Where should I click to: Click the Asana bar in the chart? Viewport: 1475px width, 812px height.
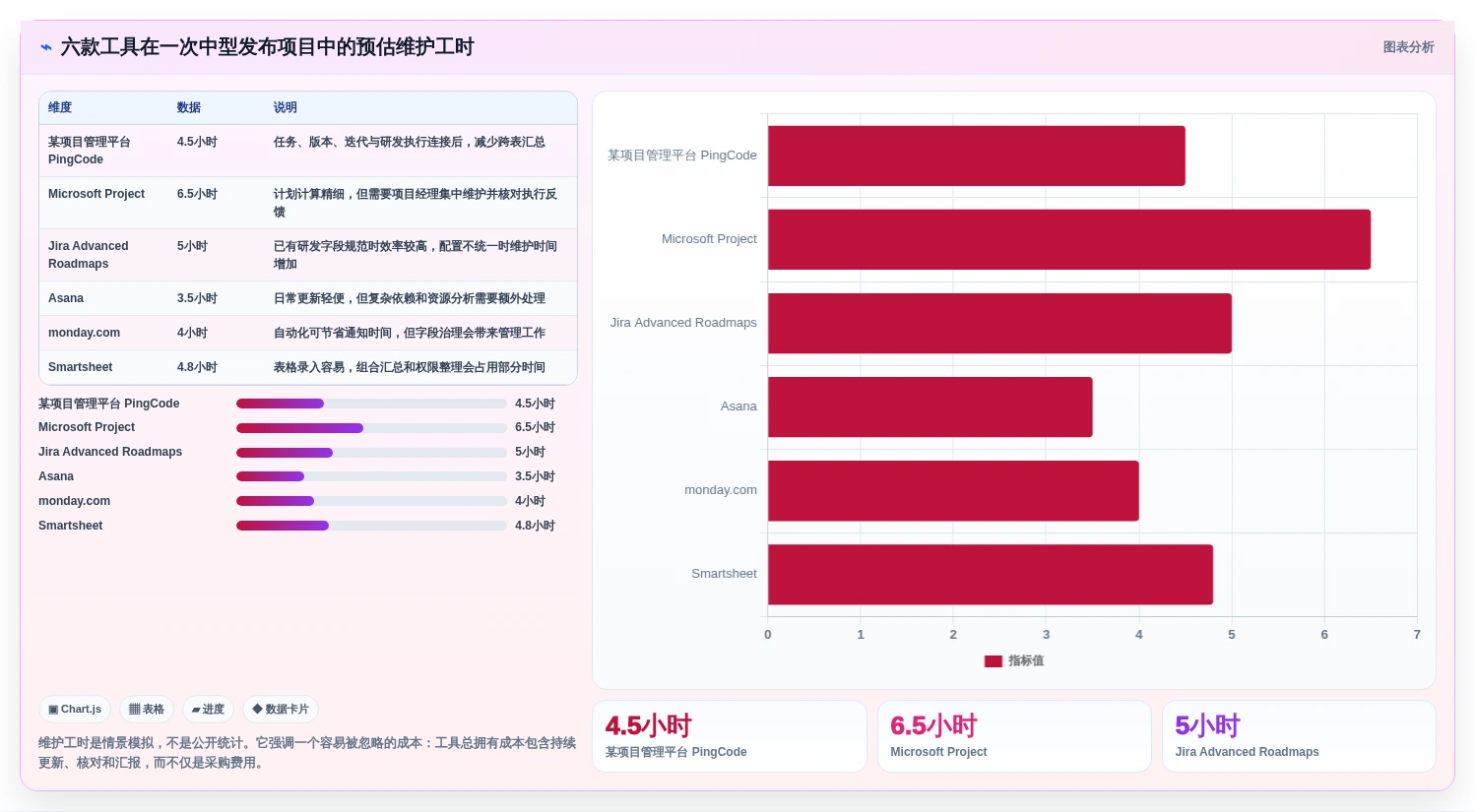pyautogui.click(x=930, y=406)
